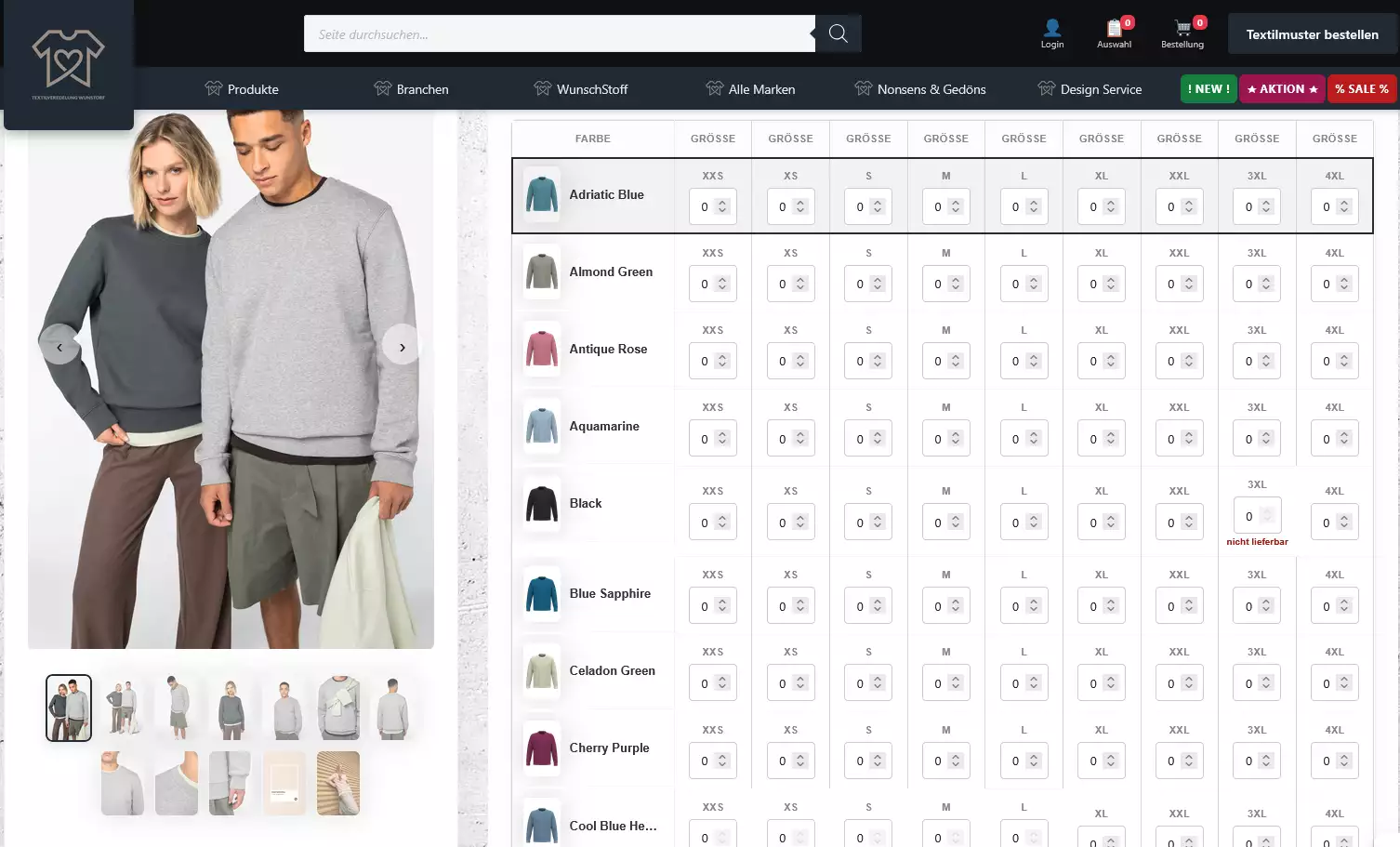This screenshot has width=1400, height=847.
Task: Click the search magnifier icon
Action: (838, 33)
